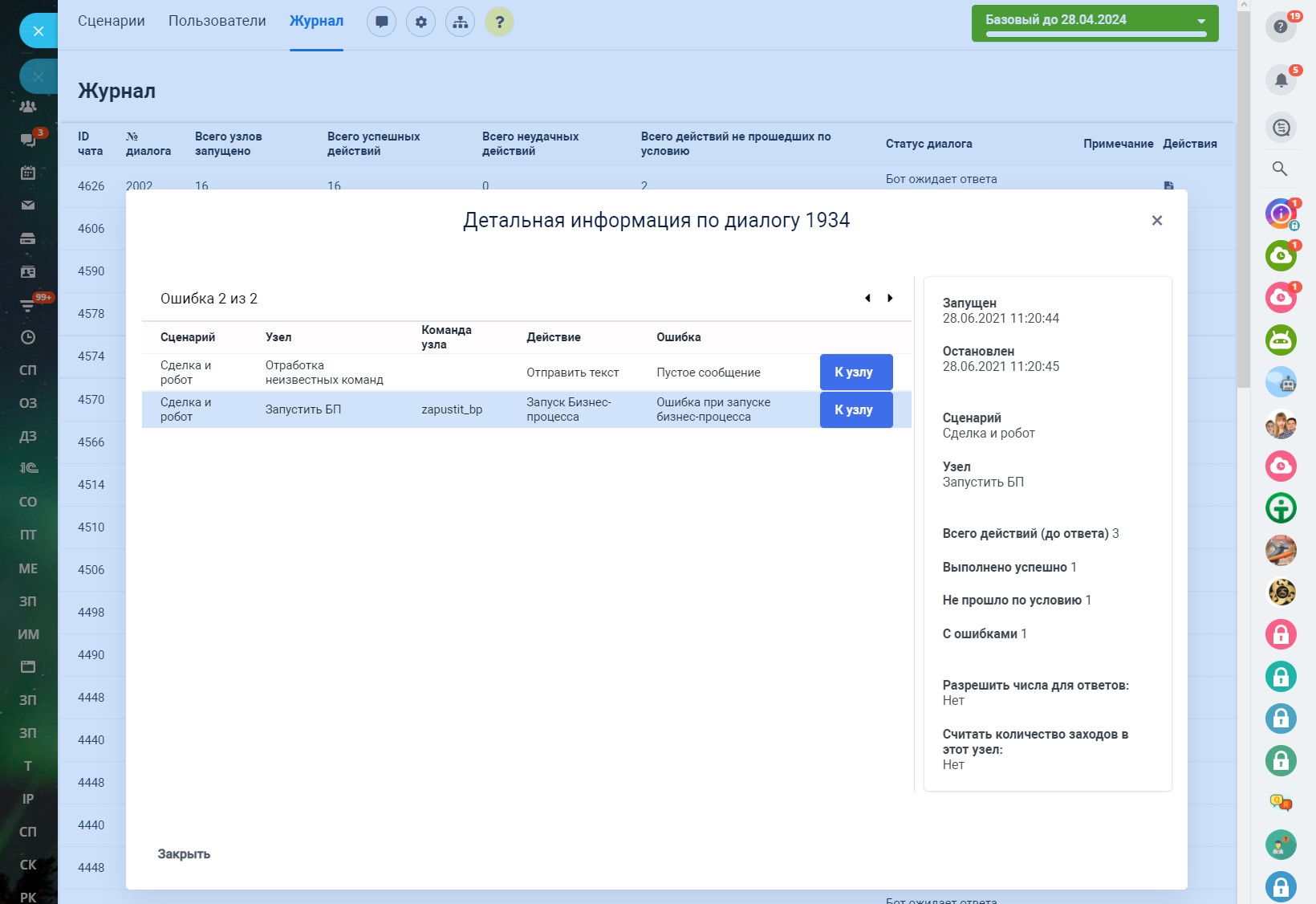Click the hierarchy structure icon in toolbar

[460, 22]
